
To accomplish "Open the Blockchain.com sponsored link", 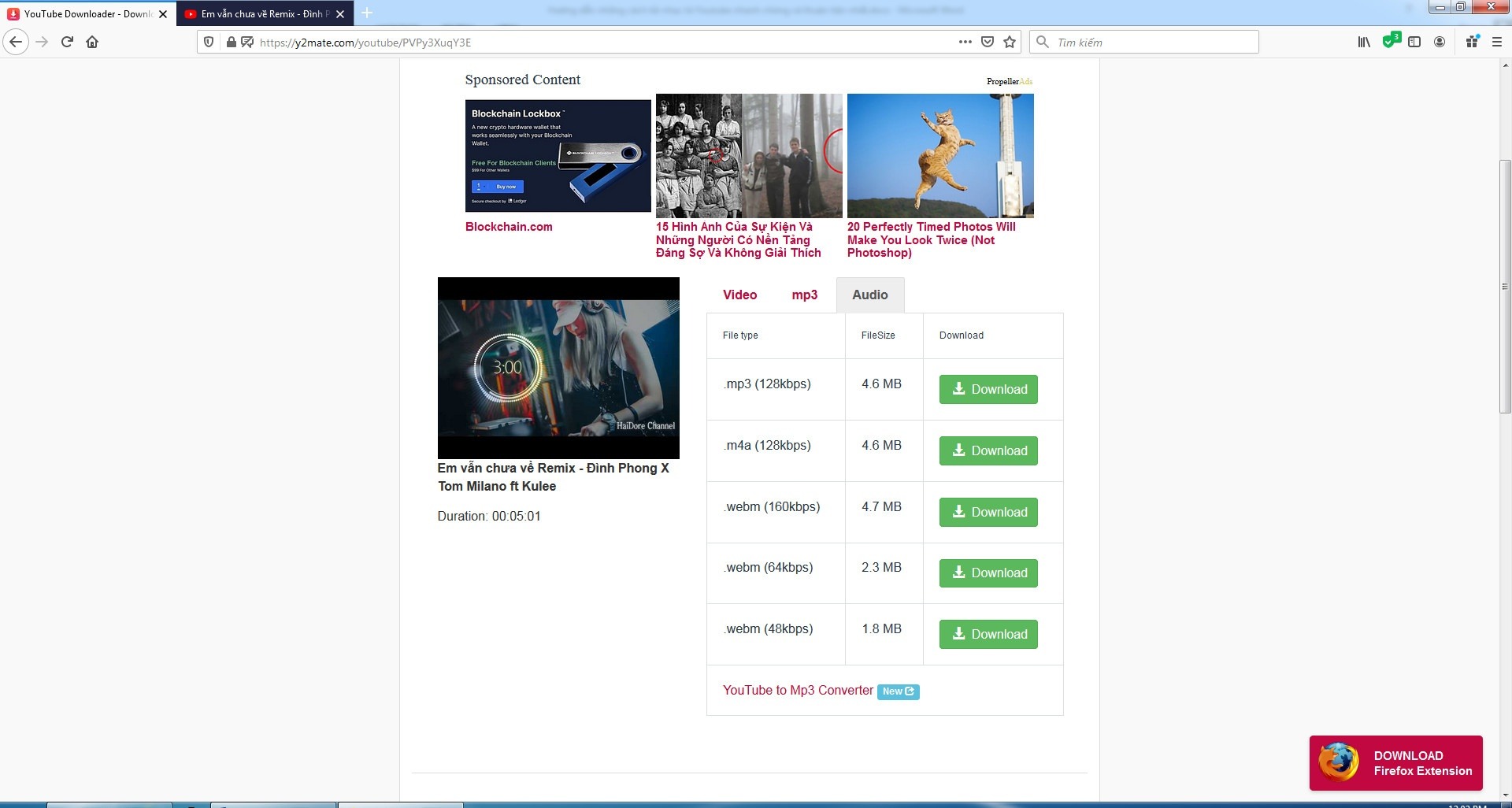I will coord(509,227).
